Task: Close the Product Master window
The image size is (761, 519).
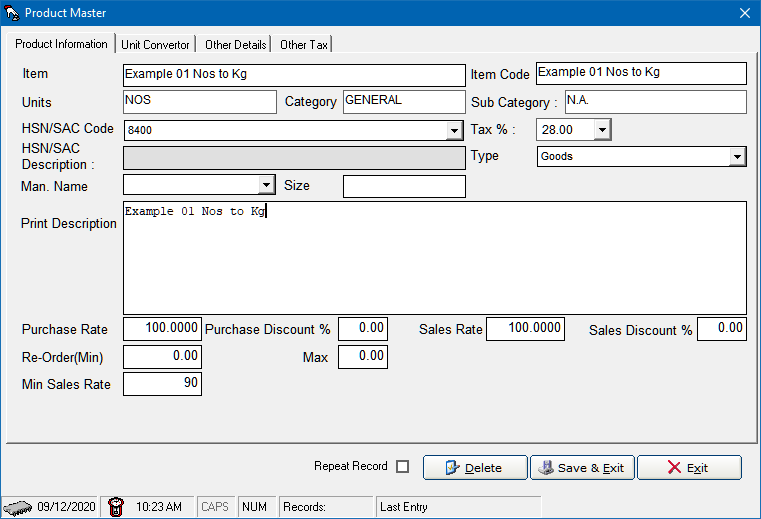Action: [745, 13]
